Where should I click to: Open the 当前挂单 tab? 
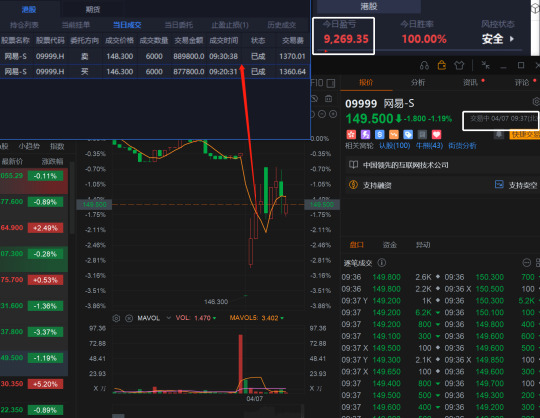pyautogui.click(x=76, y=25)
